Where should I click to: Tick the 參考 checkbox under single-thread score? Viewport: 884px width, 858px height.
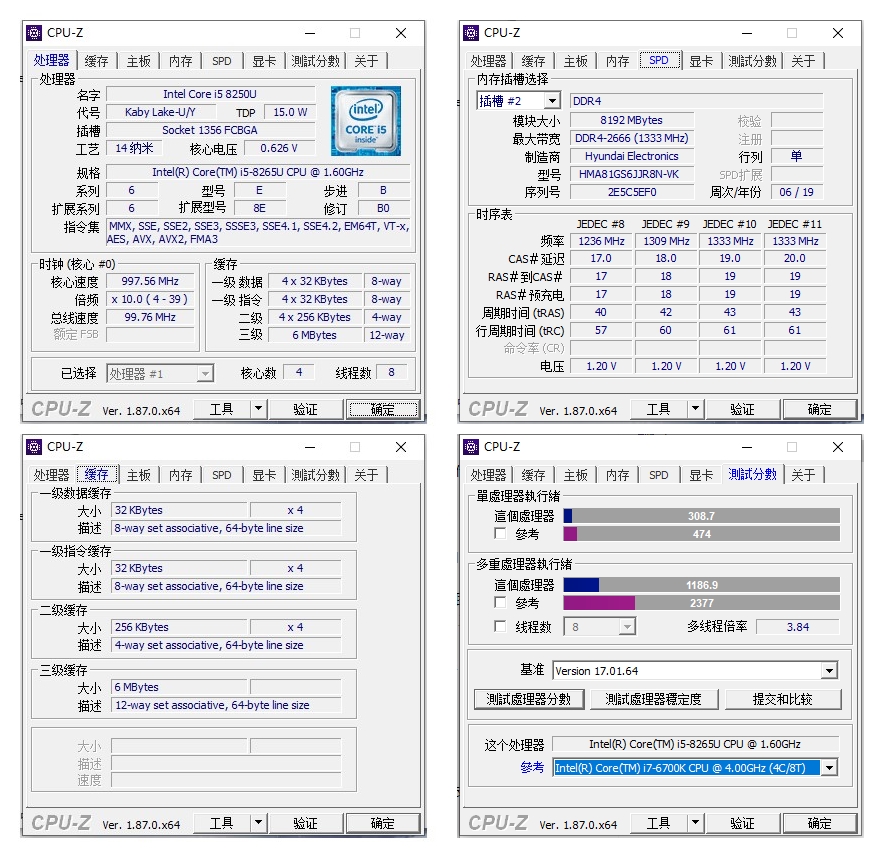point(500,533)
